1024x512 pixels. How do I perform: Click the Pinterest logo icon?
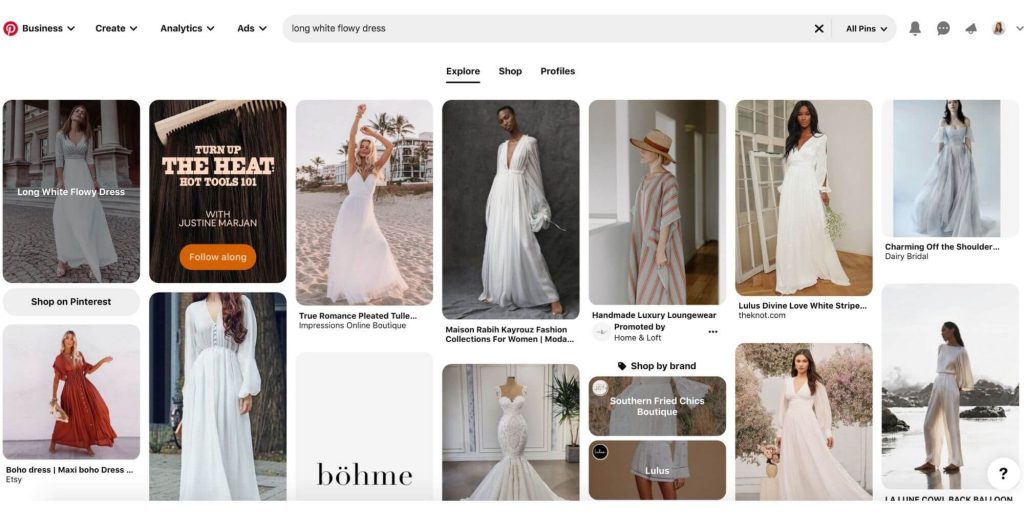tap(10, 29)
